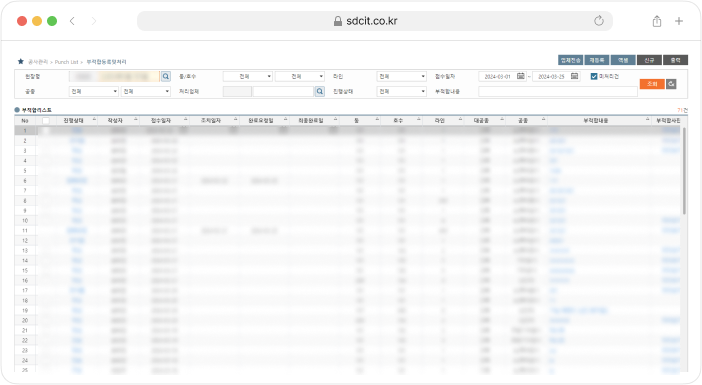702x385 pixels.
Task: Click the 재등록 button
Action: tap(597, 60)
